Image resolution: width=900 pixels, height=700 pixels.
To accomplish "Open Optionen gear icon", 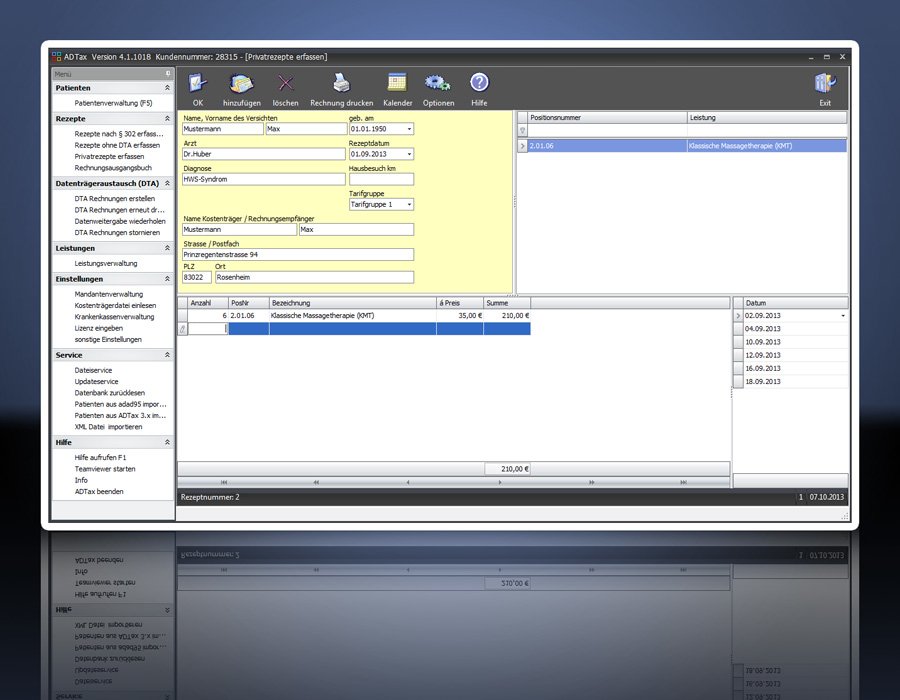I will tap(438, 83).
